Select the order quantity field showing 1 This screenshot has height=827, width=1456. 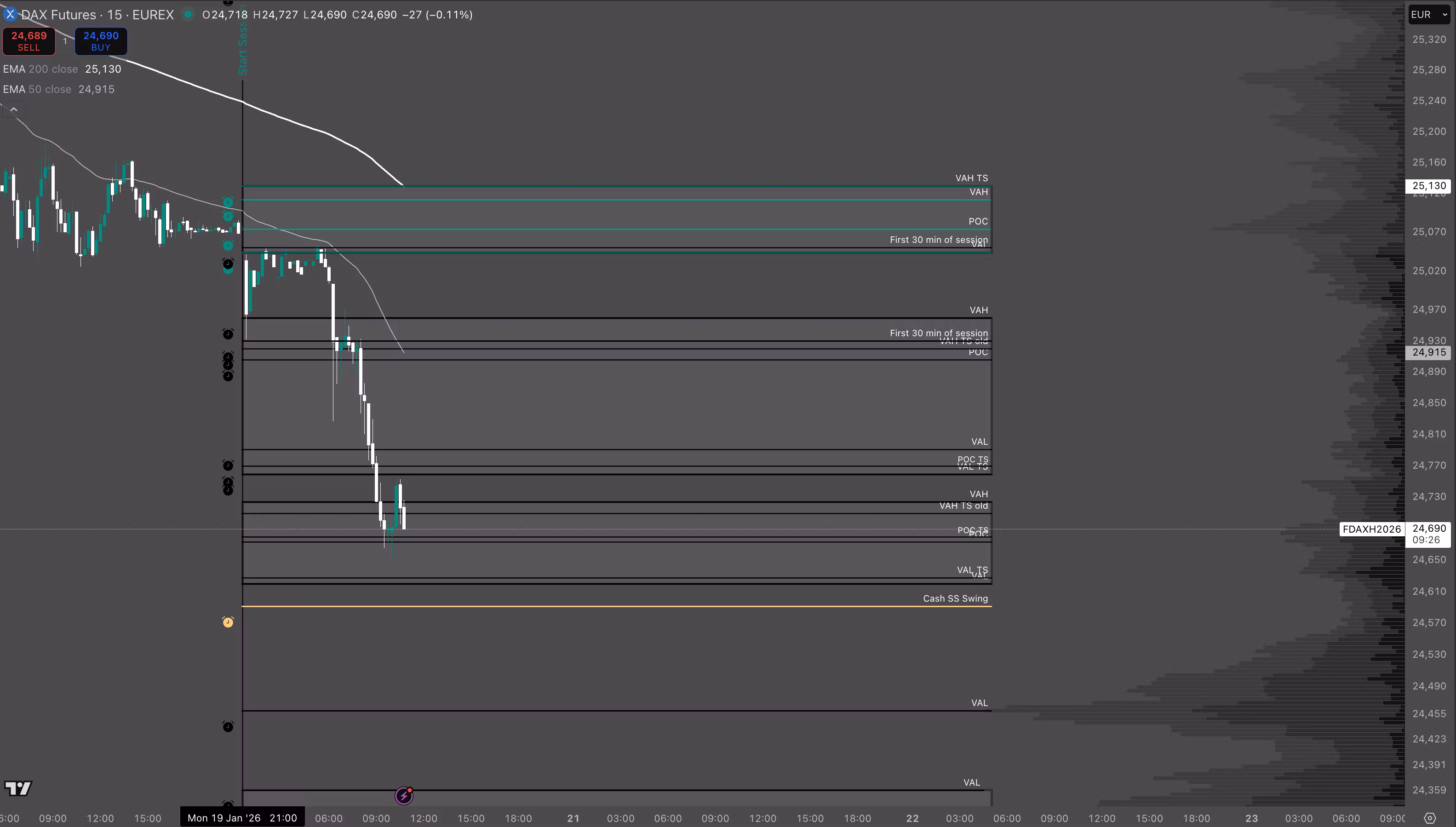65,41
